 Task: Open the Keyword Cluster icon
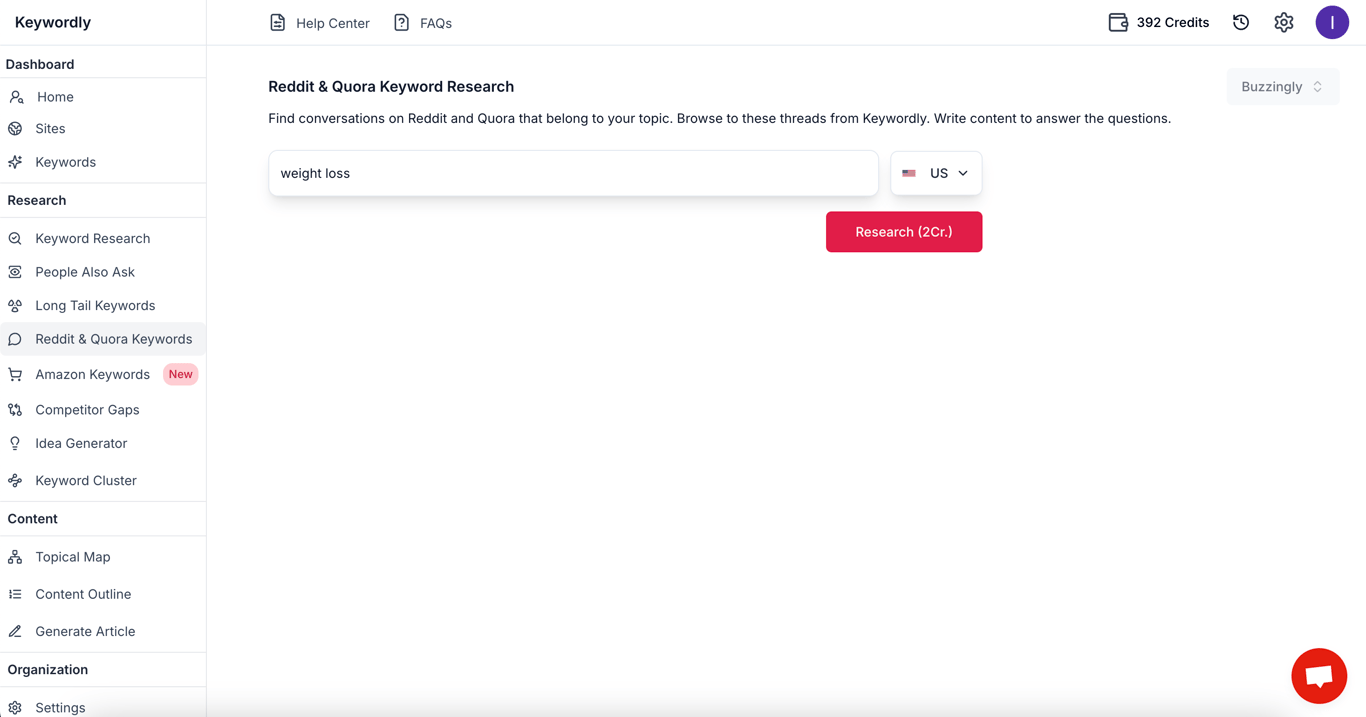point(14,480)
